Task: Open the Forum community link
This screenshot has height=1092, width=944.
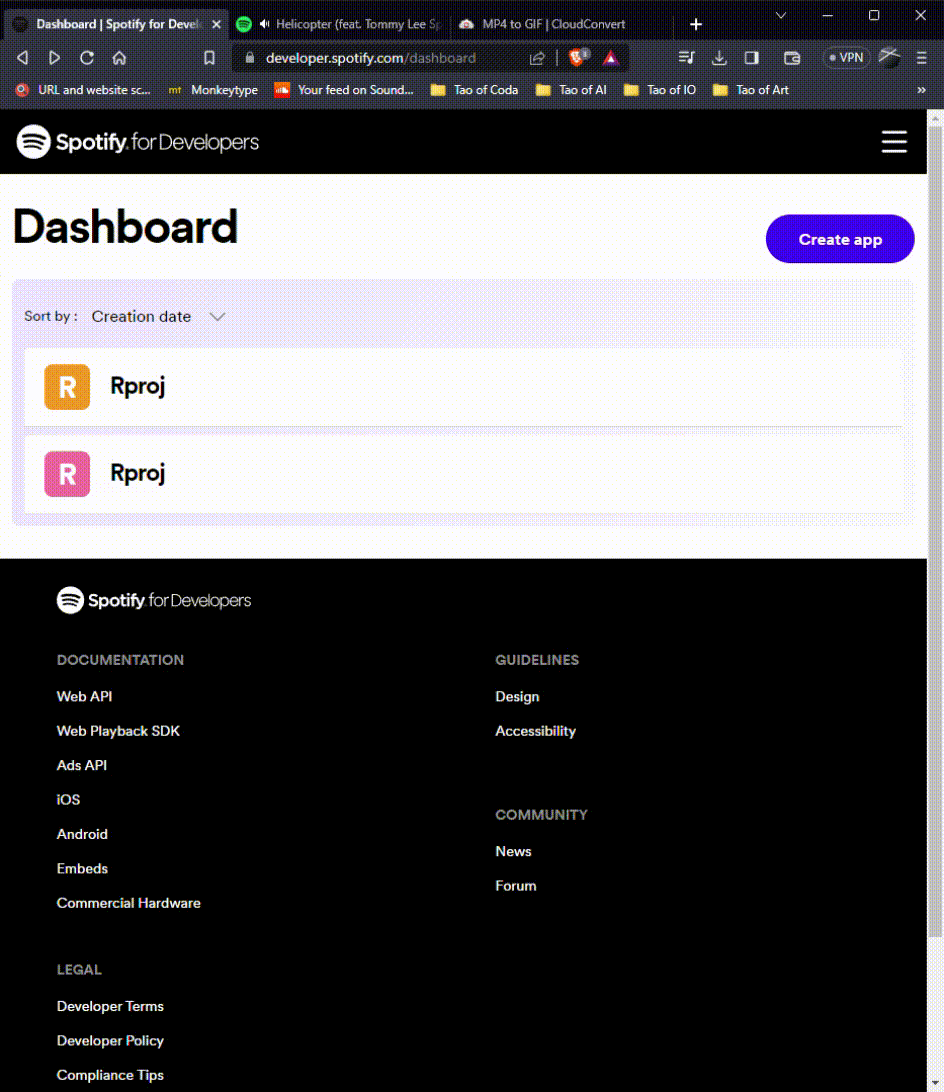Action: (x=516, y=886)
